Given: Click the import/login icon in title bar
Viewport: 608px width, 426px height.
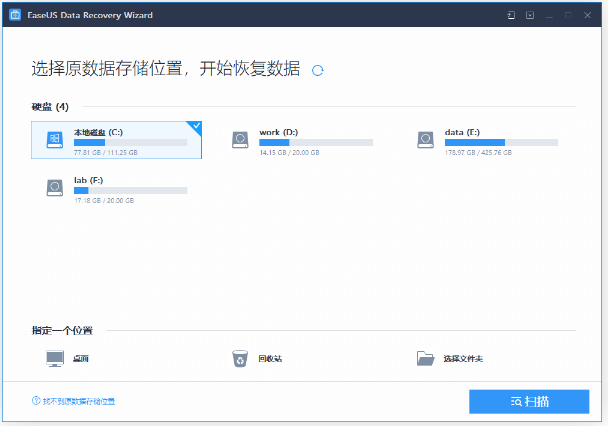Looking at the screenshot, I should [x=511, y=15].
